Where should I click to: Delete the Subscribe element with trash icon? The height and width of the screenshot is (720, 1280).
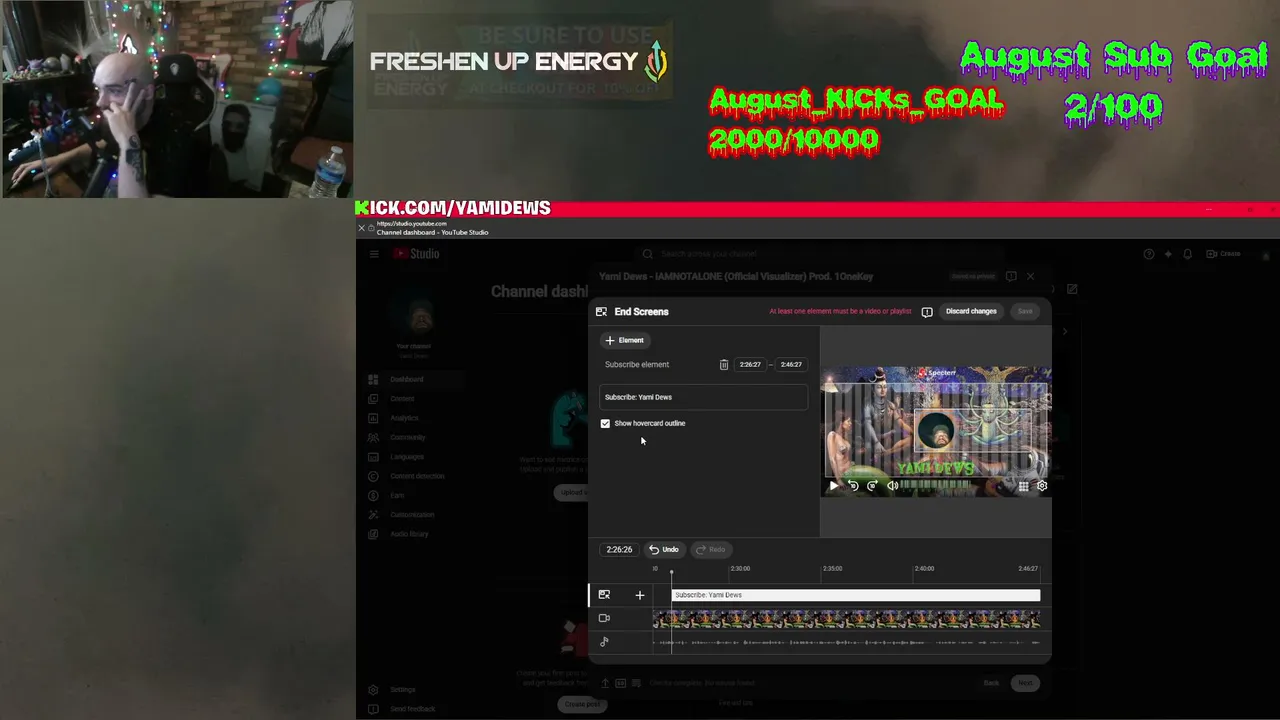[724, 365]
